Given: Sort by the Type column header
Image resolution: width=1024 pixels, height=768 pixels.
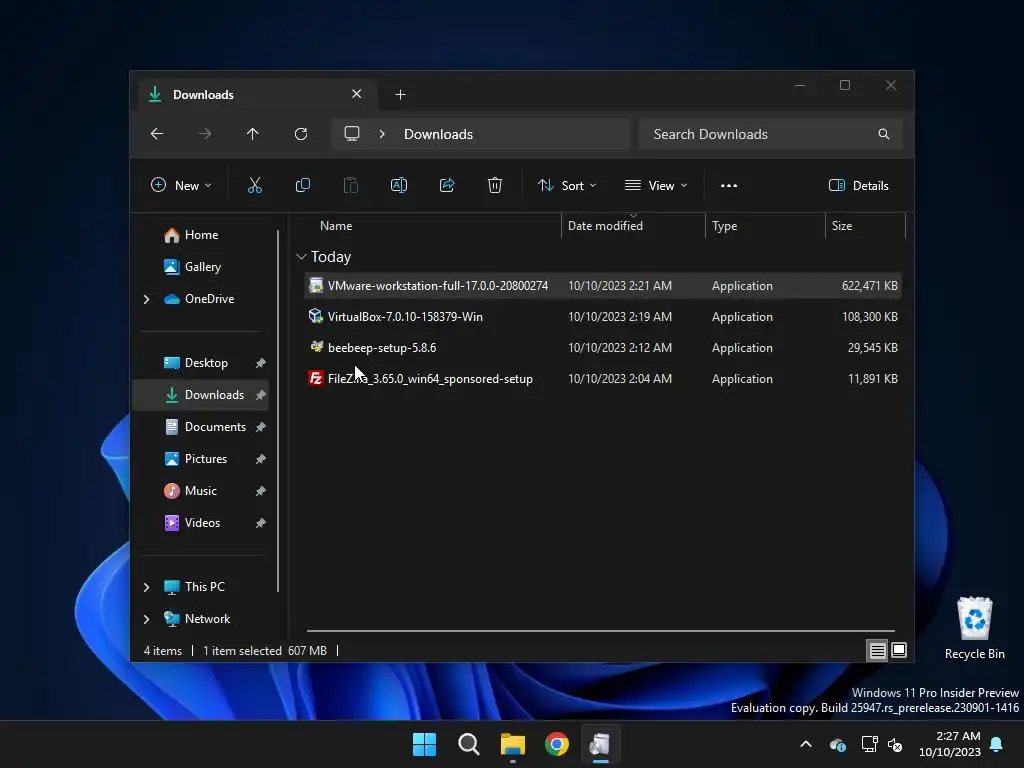Looking at the screenshot, I should click(x=724, y=225).
